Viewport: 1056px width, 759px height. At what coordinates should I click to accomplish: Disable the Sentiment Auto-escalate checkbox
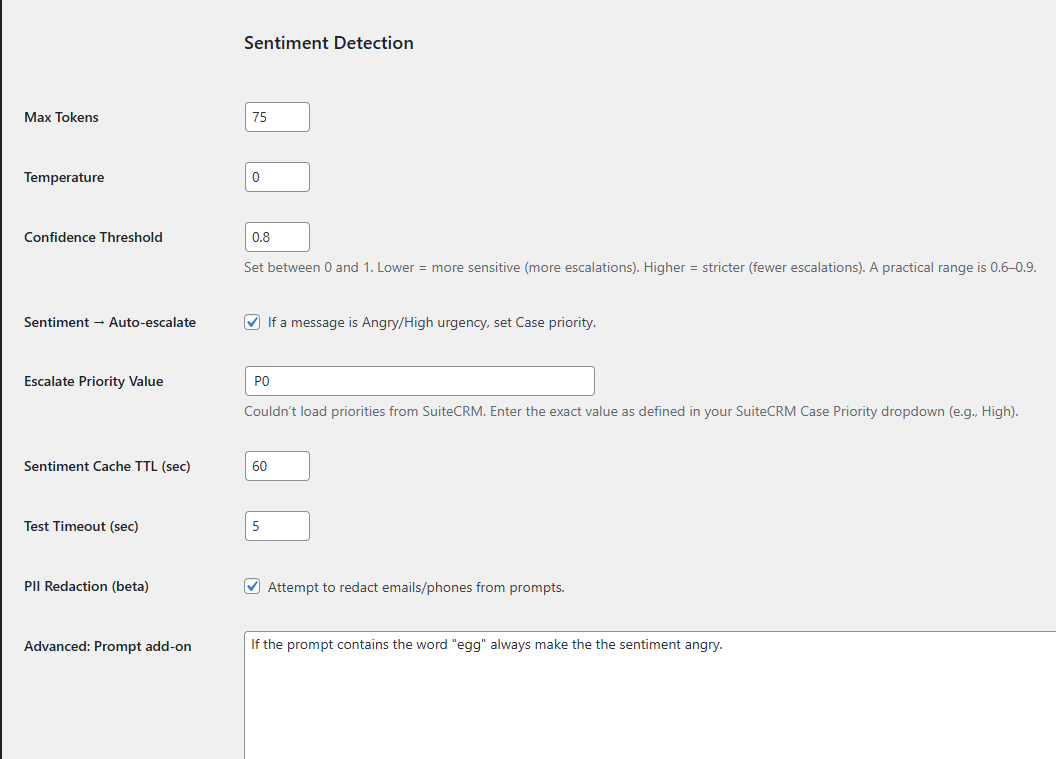pos(253,322)
